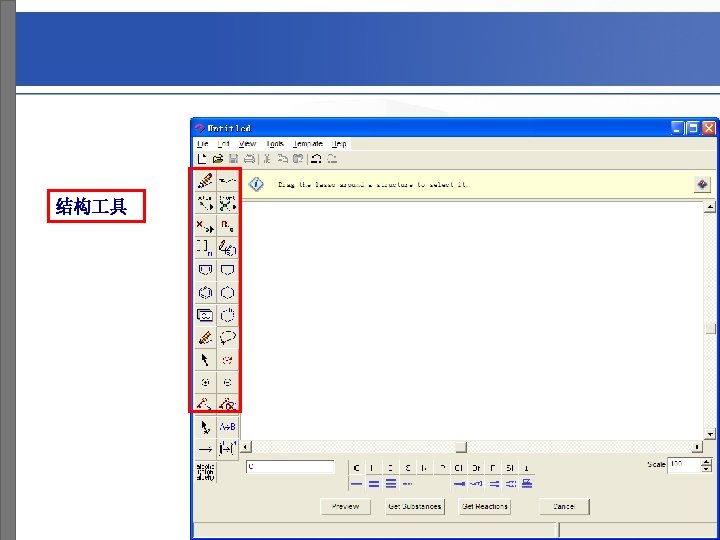The height and width of the screenshot is (540, 720).
Task: Select the double bond type
Action: coord(373,484)
